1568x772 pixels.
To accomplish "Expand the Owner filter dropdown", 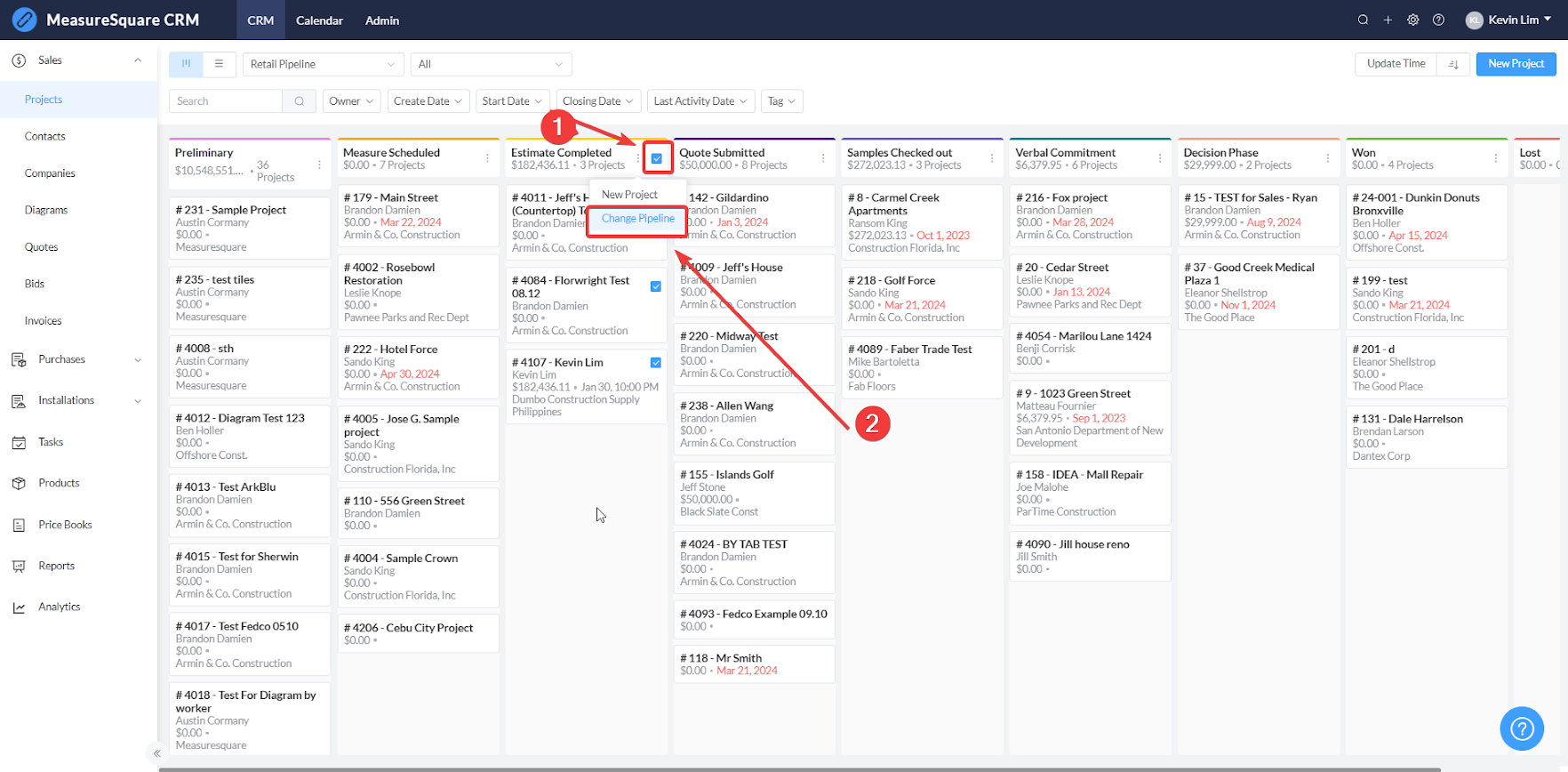I will [x=351, y=101].
